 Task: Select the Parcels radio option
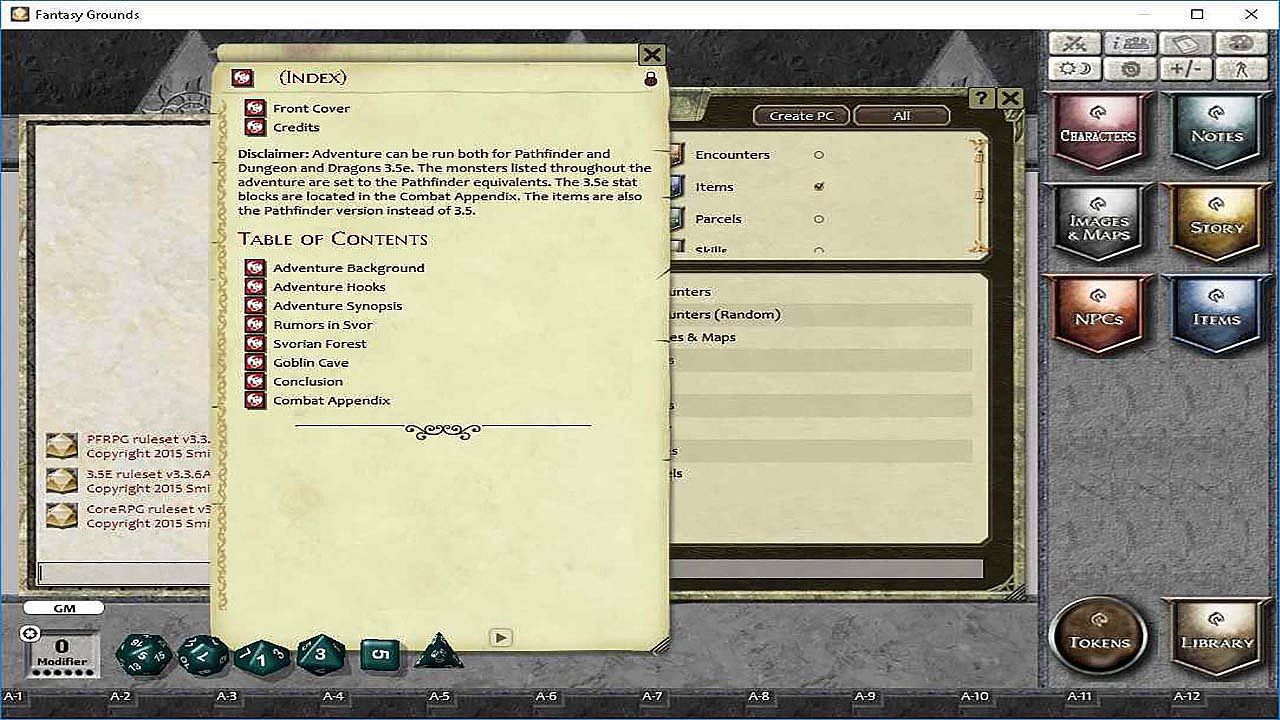point(819,219)
